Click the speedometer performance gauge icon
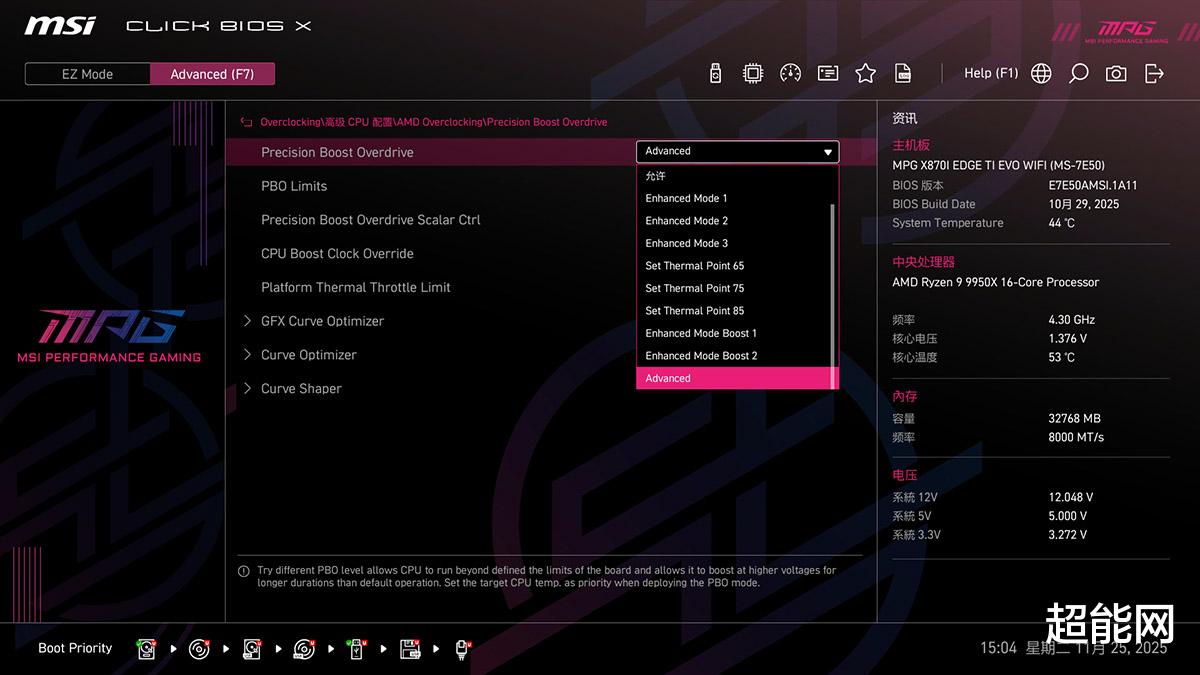Viewport: 1200px width, 675px height. pyautogui.click(x=790, y=73)
